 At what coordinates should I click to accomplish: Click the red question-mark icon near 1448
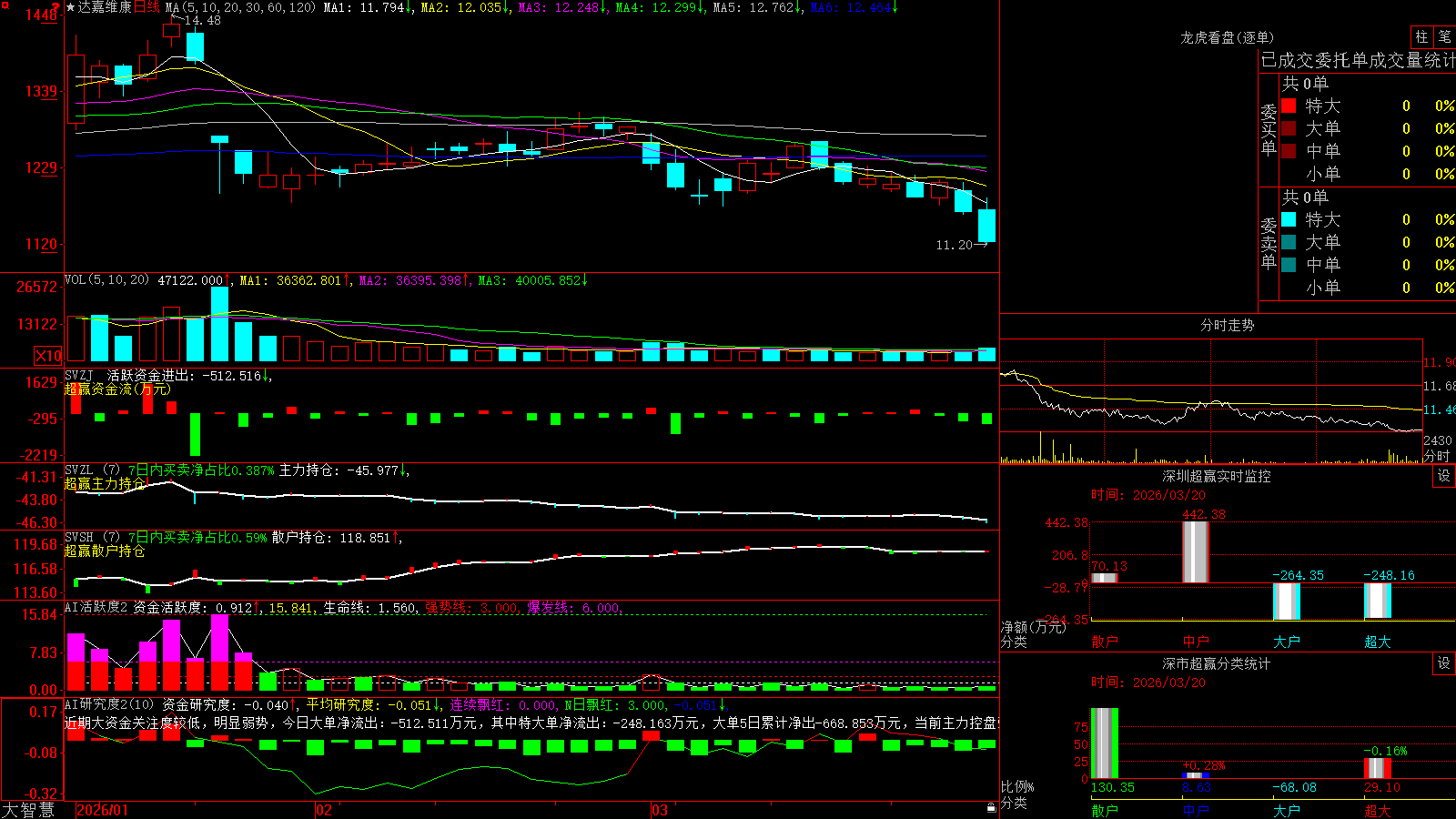[56, 6]
